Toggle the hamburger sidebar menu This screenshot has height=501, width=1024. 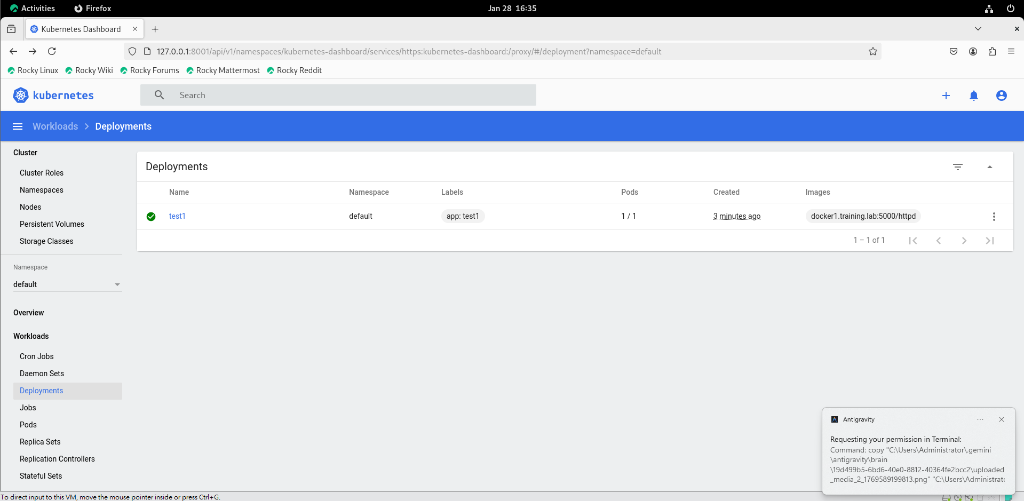click(x=18, y=126)
